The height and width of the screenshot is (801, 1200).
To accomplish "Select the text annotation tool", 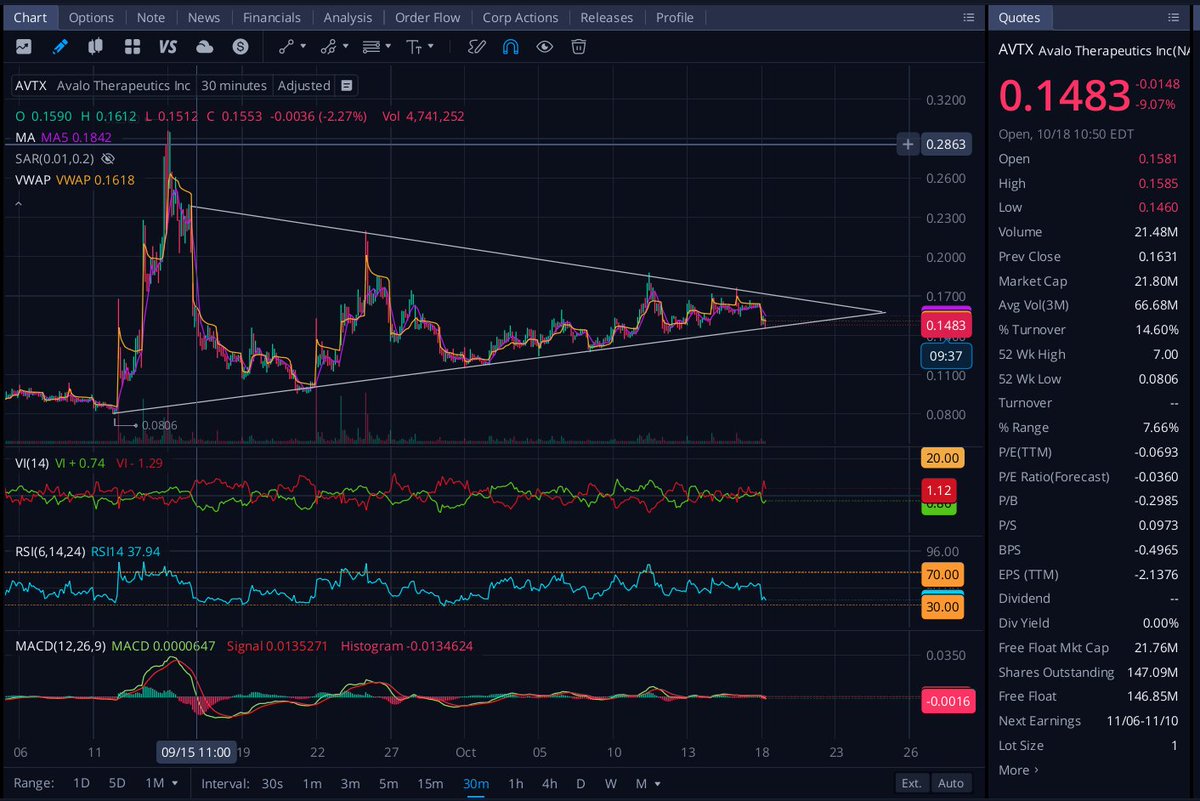I will 414,46.
